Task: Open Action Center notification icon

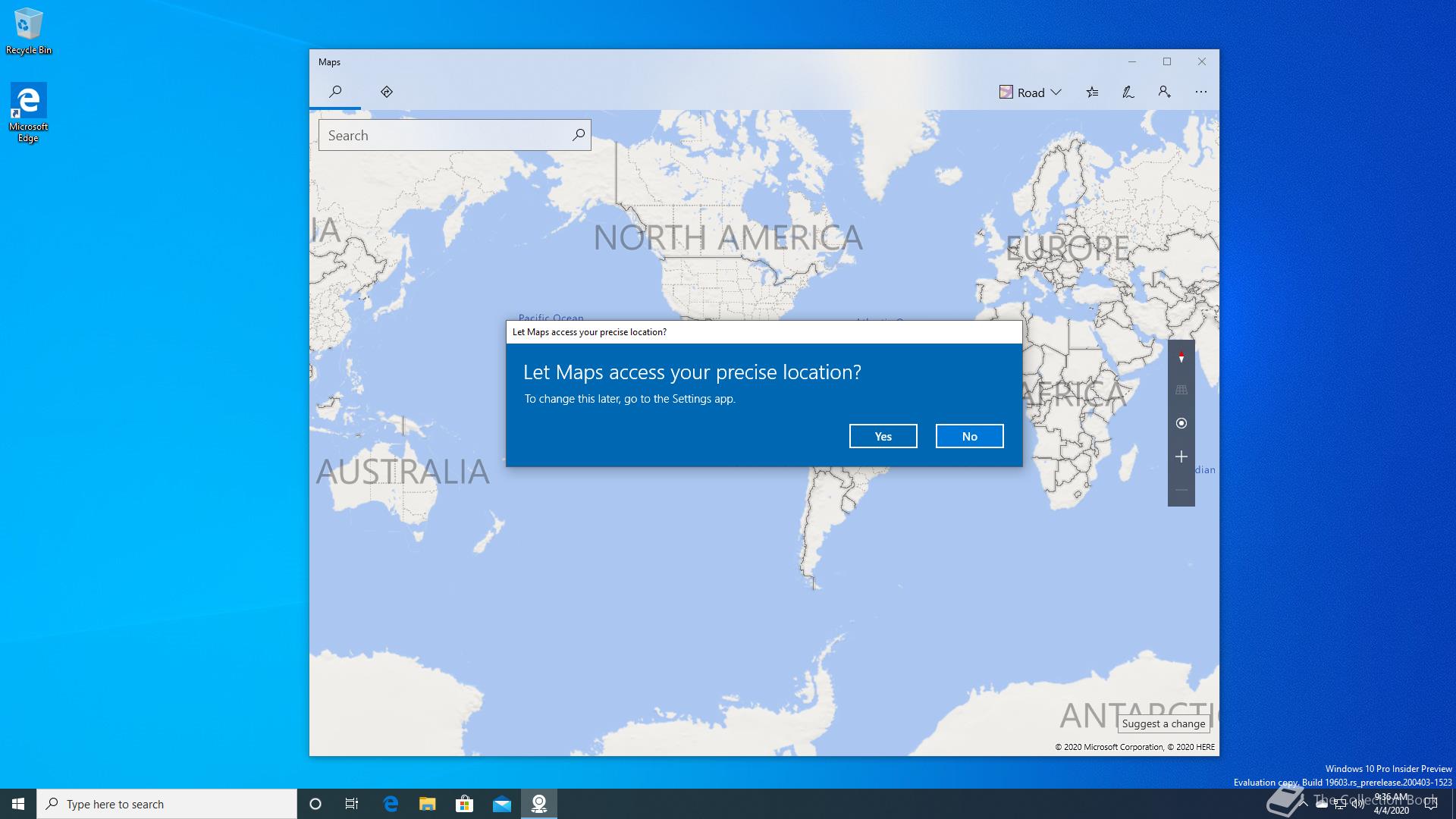Action: point(1431,804)
